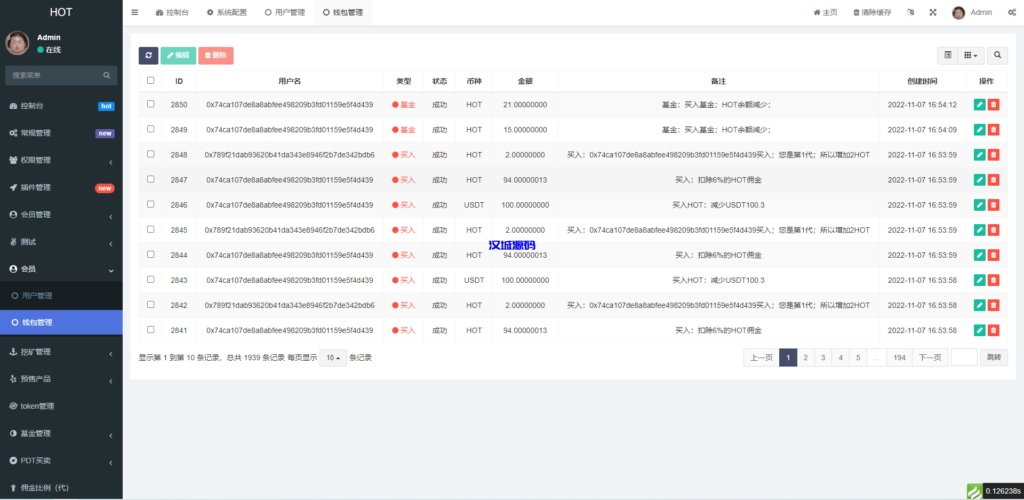Check the select-all checkbox in the table header
The width and height of the screenshot is (1024, 500).
(151, 80)
